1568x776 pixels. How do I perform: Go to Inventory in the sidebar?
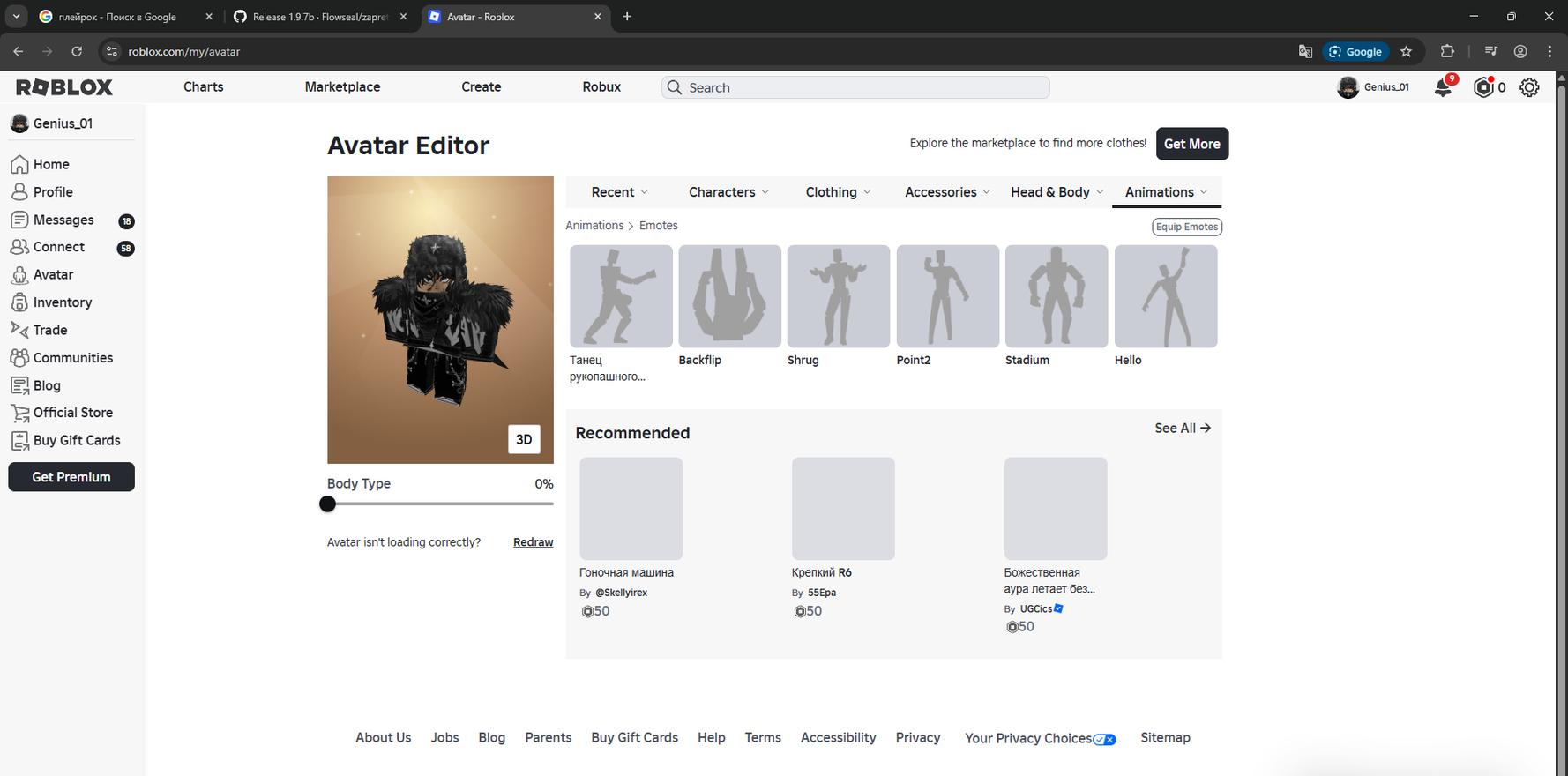[x=62, y=302]
